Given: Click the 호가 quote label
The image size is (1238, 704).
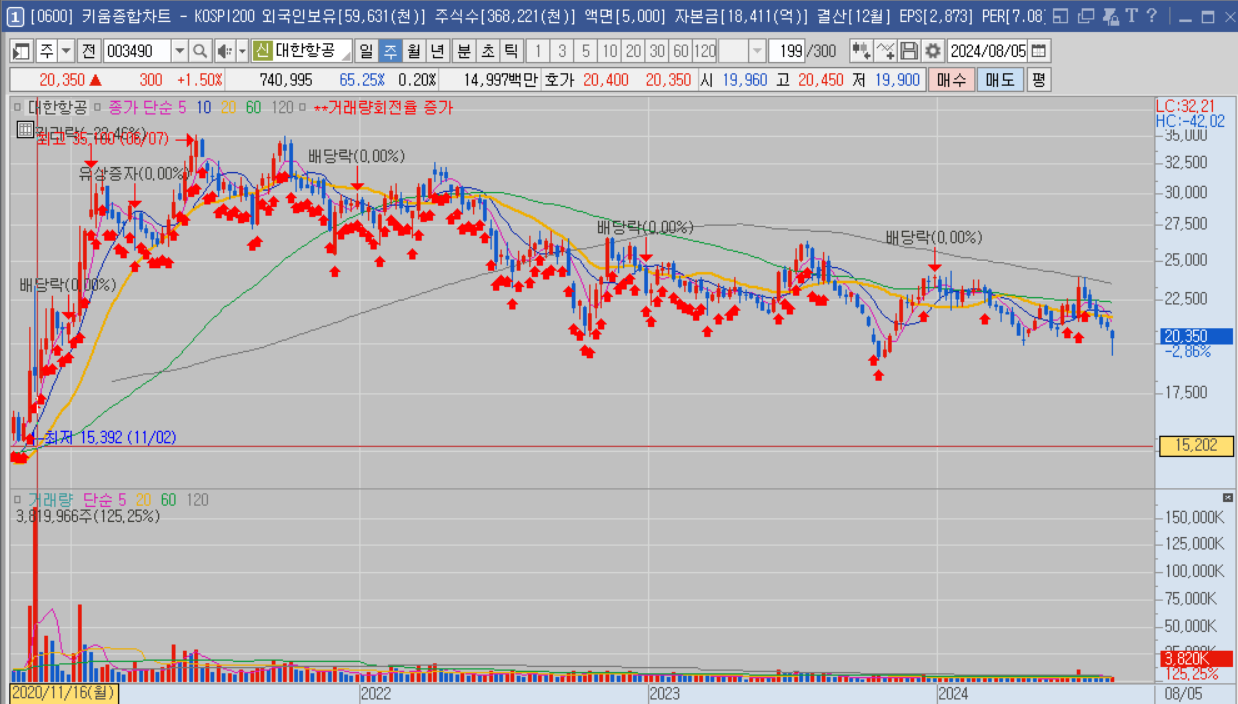Looking at the screenshot, I should coord(558,80).
